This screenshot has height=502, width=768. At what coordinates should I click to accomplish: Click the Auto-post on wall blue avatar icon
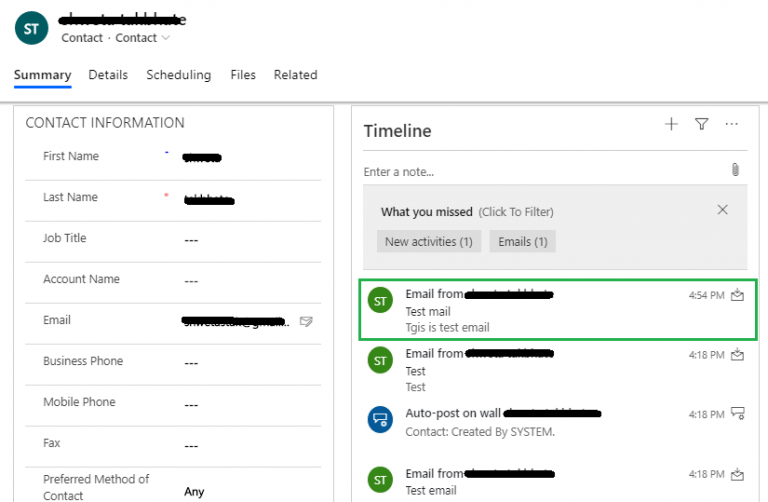380,420
